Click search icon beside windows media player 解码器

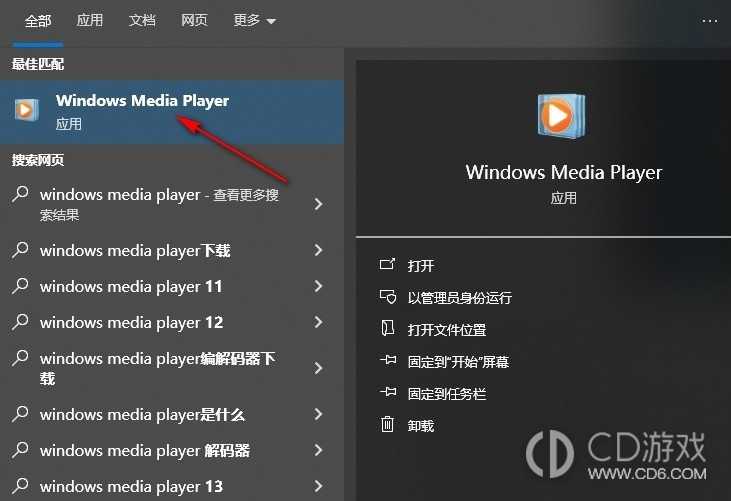click(x=21, y=450)
